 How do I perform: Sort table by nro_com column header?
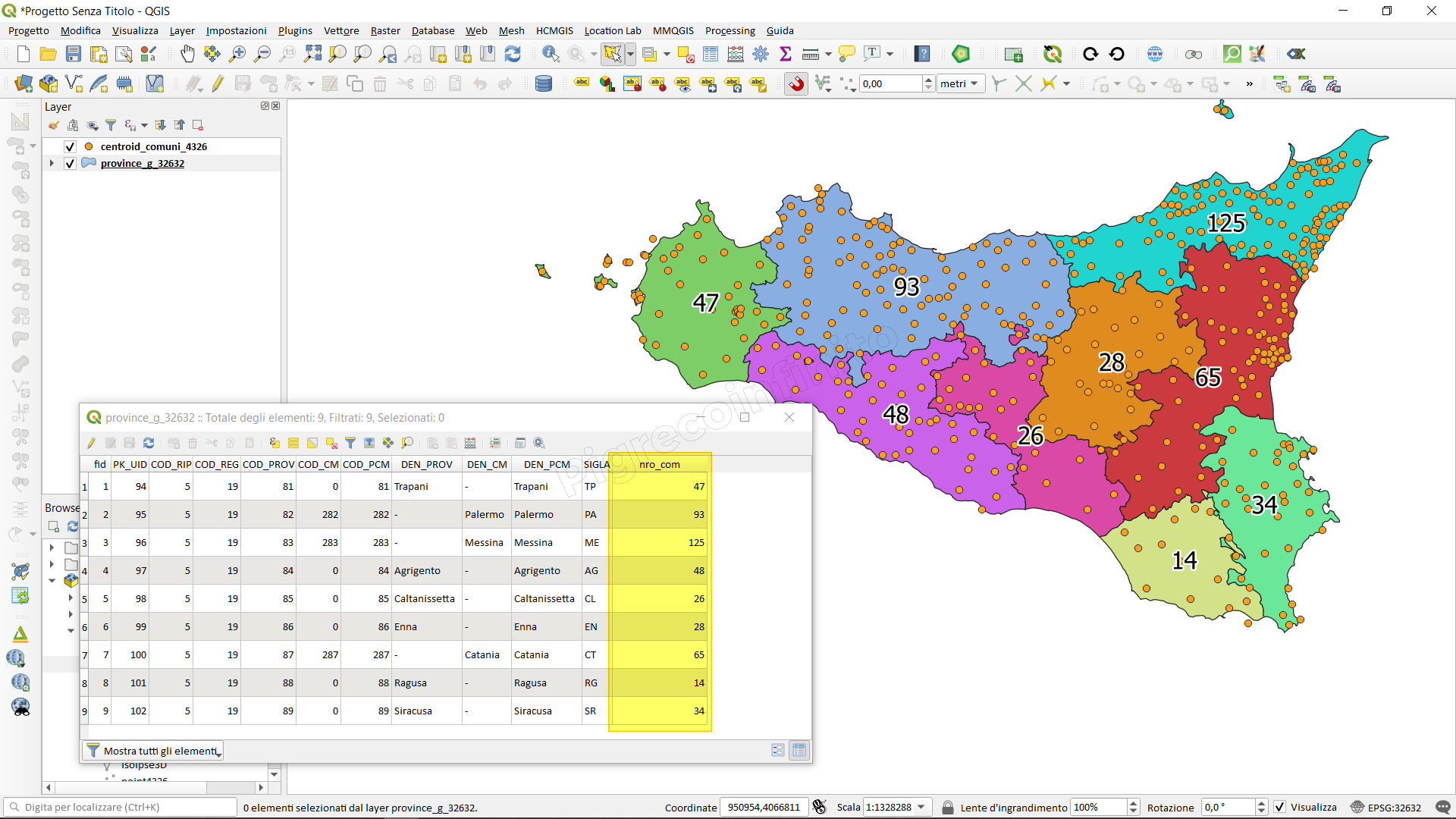pyautogui.click(x=659, y=464)
